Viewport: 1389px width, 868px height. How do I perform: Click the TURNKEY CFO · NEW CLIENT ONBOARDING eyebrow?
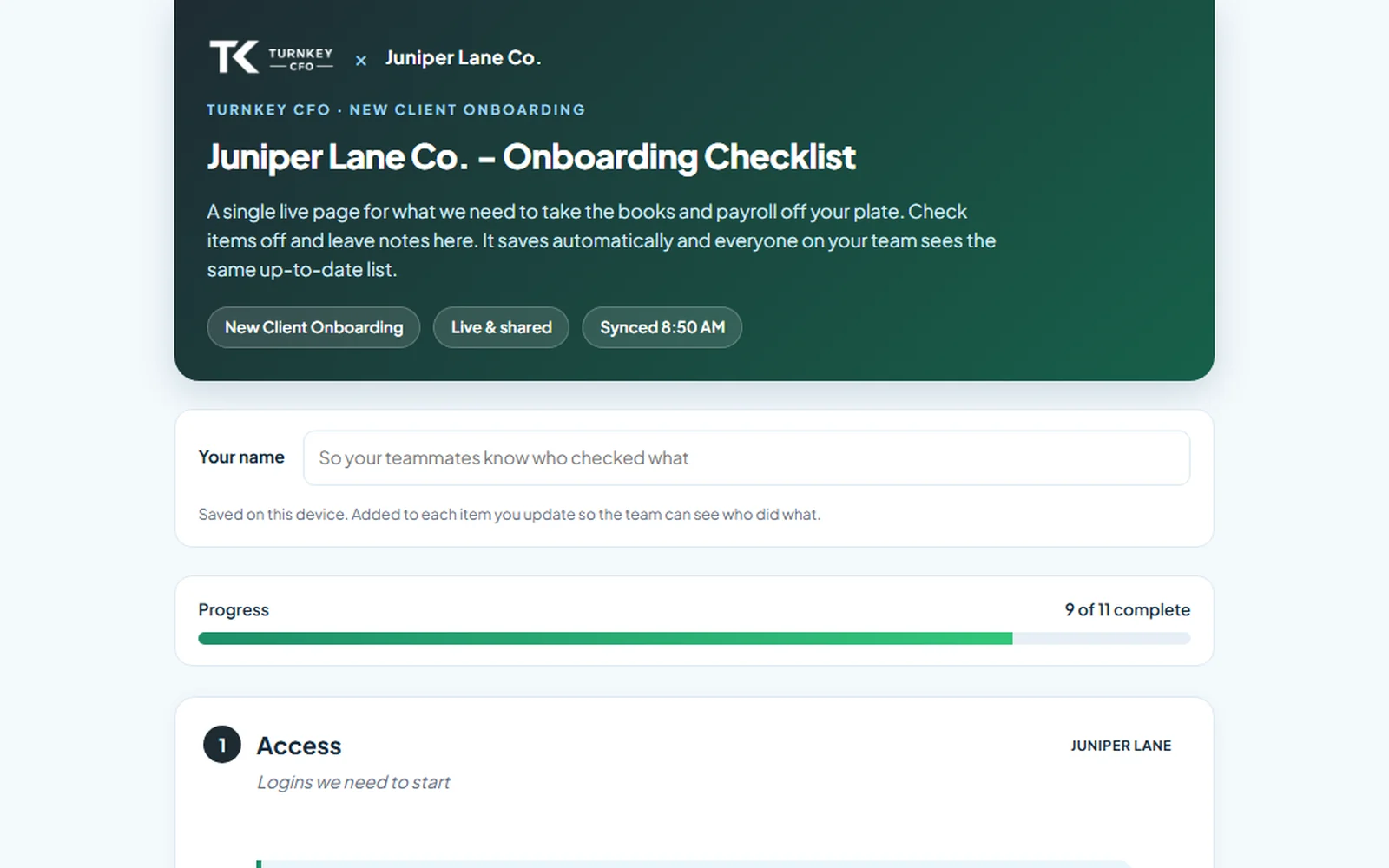tap(396, 109)
